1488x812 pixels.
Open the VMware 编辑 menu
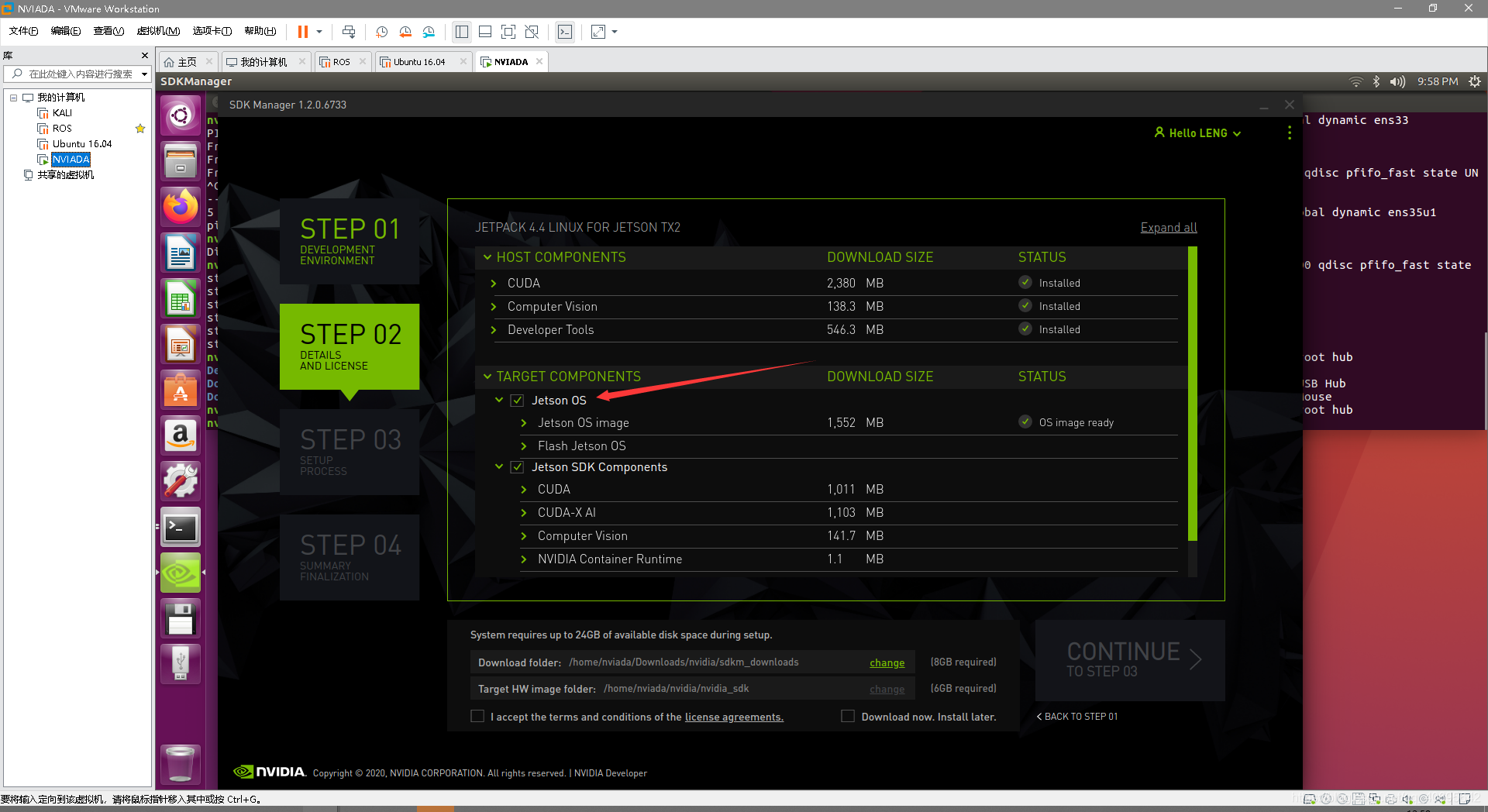click(66, 31)
